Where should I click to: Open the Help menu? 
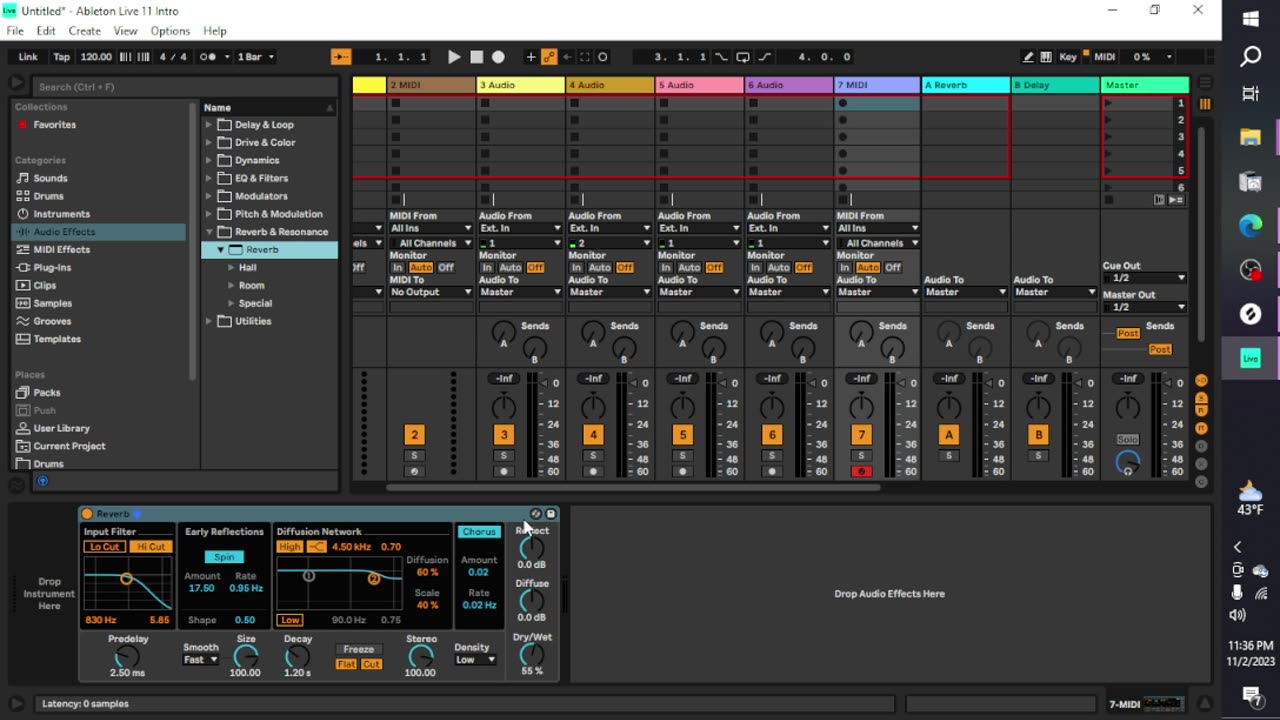tap(215, 31)
